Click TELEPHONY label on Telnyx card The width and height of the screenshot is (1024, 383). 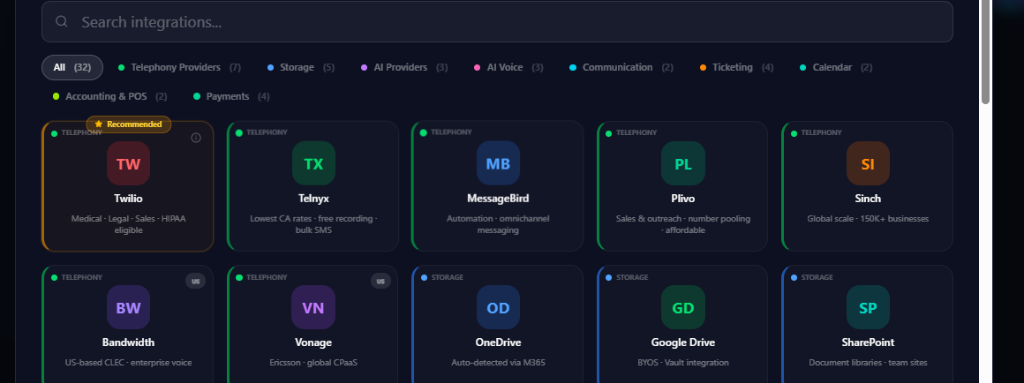pyautogui.click(x=267, y=133)
